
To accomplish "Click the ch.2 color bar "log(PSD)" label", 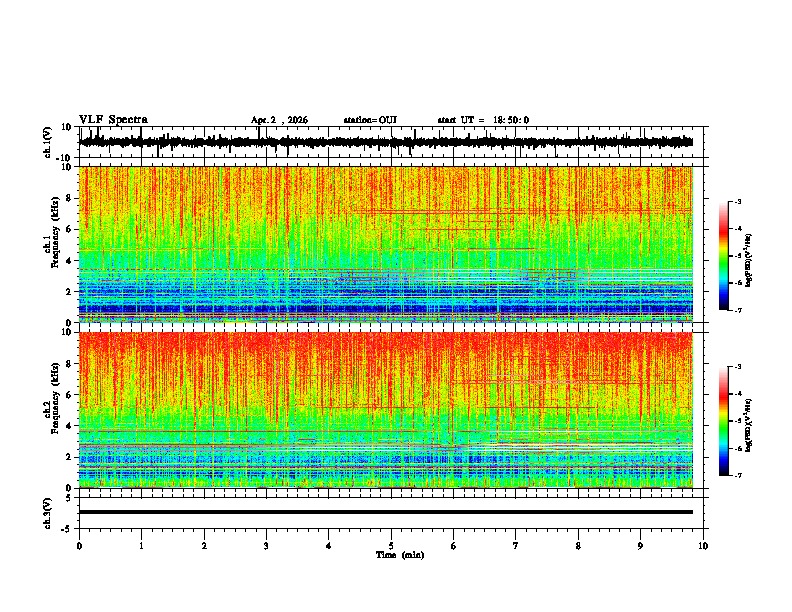I will point(749,425).
